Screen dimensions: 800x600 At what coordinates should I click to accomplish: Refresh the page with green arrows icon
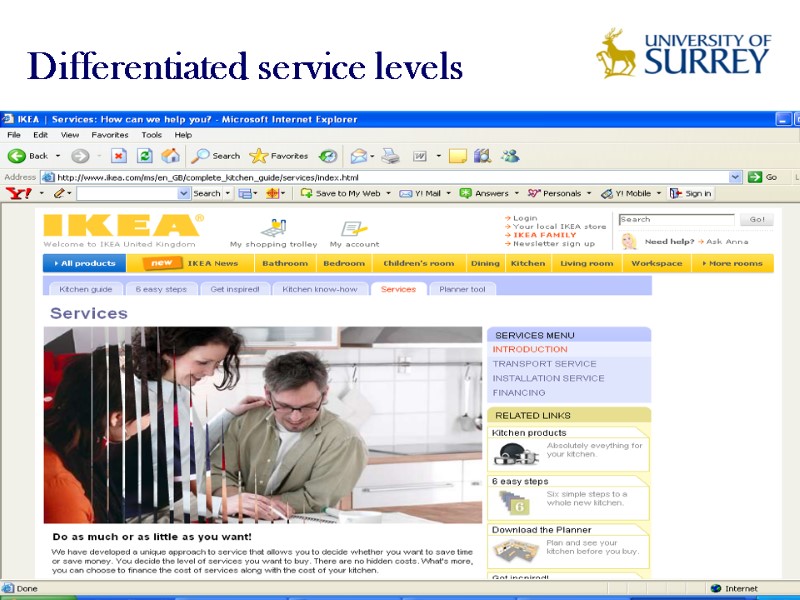(145, 156)
